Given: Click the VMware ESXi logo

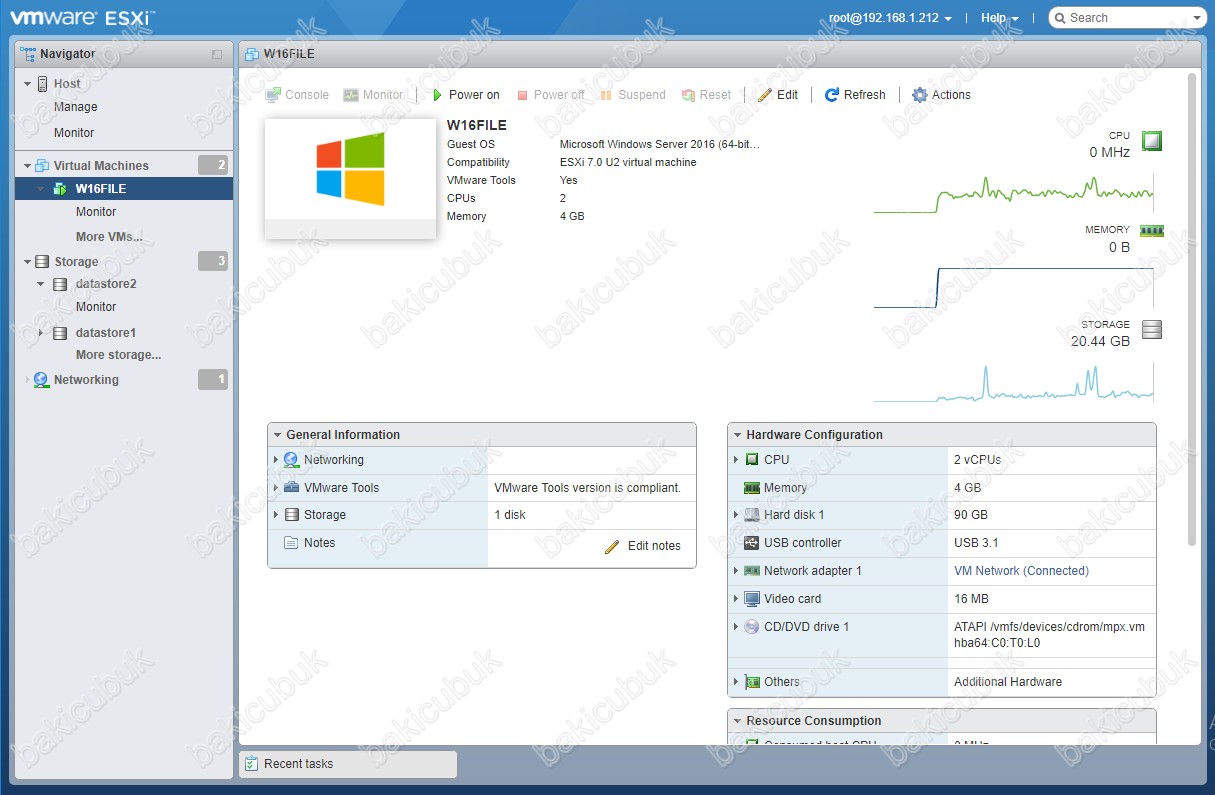Looking at the screenshot, I should (82, 17).
